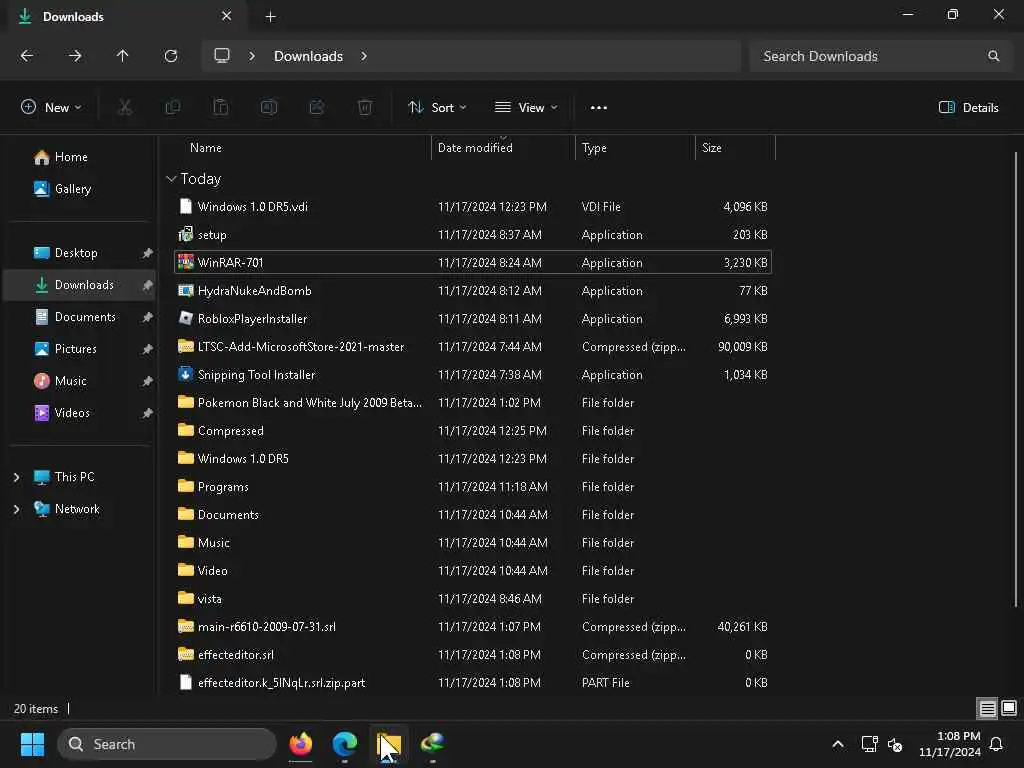Select effecteditor.k_5INqLr.srl.zip.part file
Viewport: 1024px width, 768px height.
tap(473, 682)
